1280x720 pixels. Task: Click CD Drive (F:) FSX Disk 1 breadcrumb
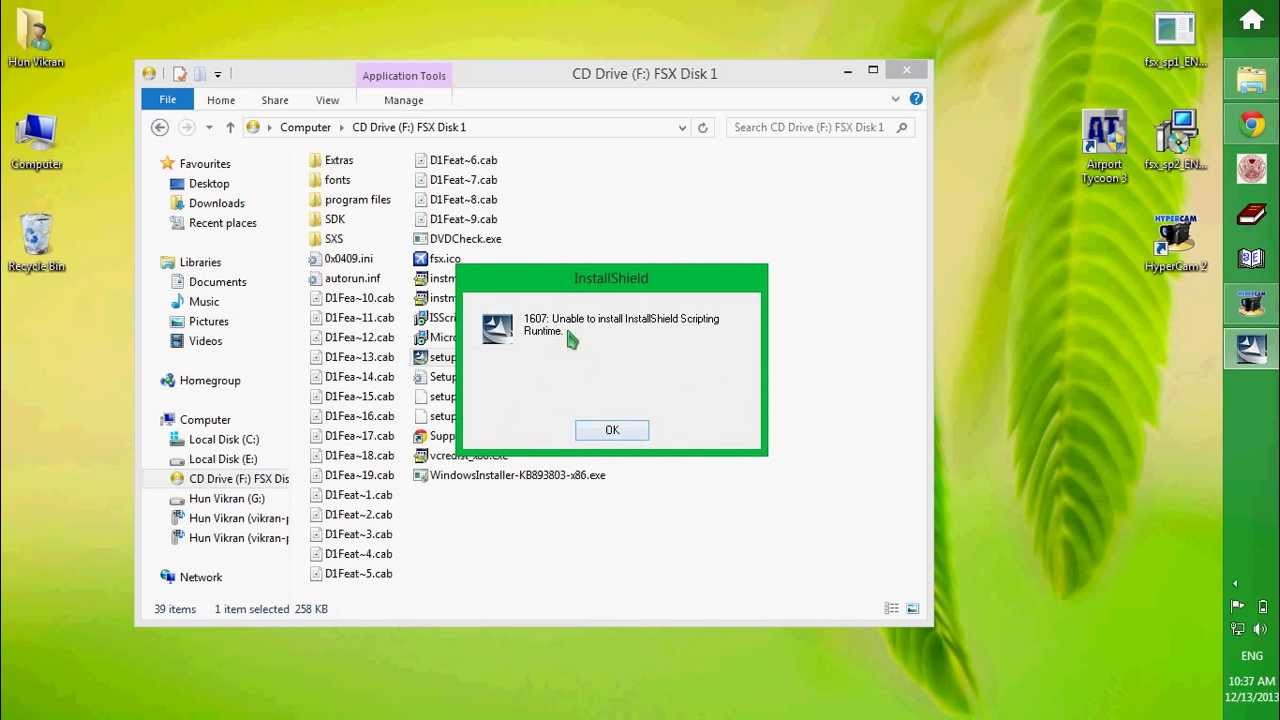tap(409, 128)
